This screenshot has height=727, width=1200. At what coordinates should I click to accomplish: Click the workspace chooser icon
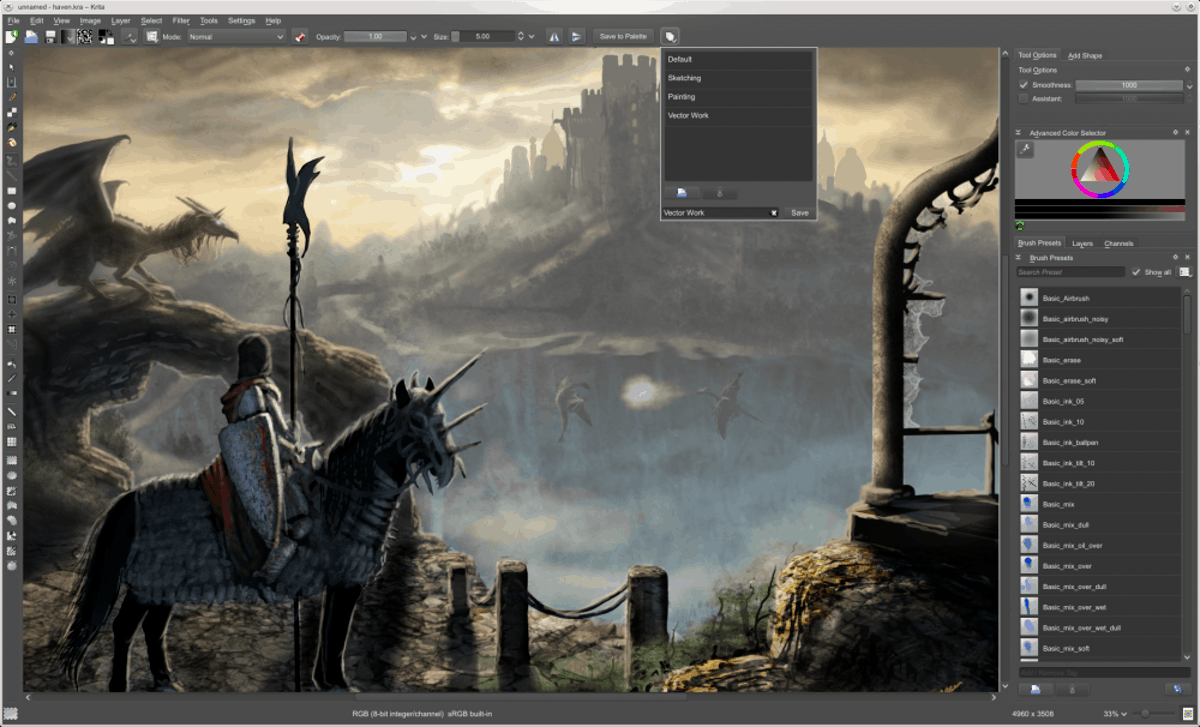pos(670,36)
